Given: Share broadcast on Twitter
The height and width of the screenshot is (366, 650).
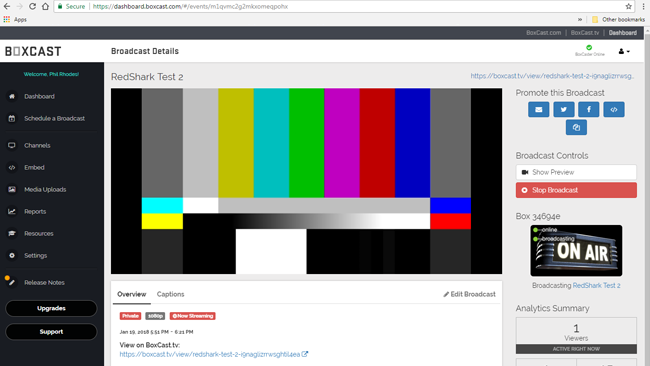Looking at the screenshot, I should (x=564, y=109).
